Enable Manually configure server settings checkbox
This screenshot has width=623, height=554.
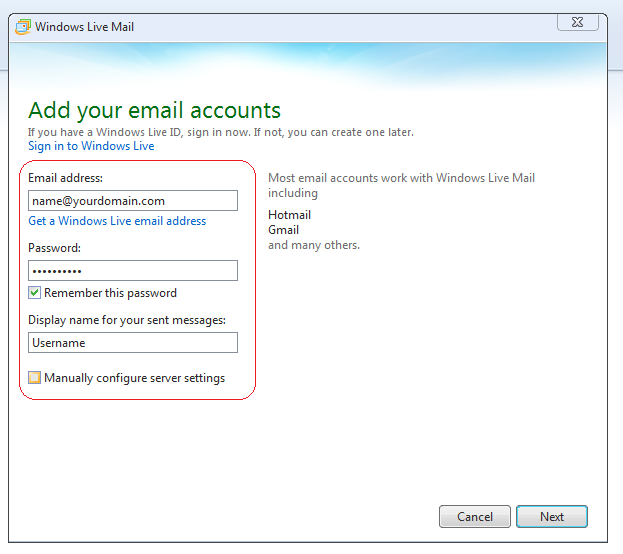pos(35,377)
